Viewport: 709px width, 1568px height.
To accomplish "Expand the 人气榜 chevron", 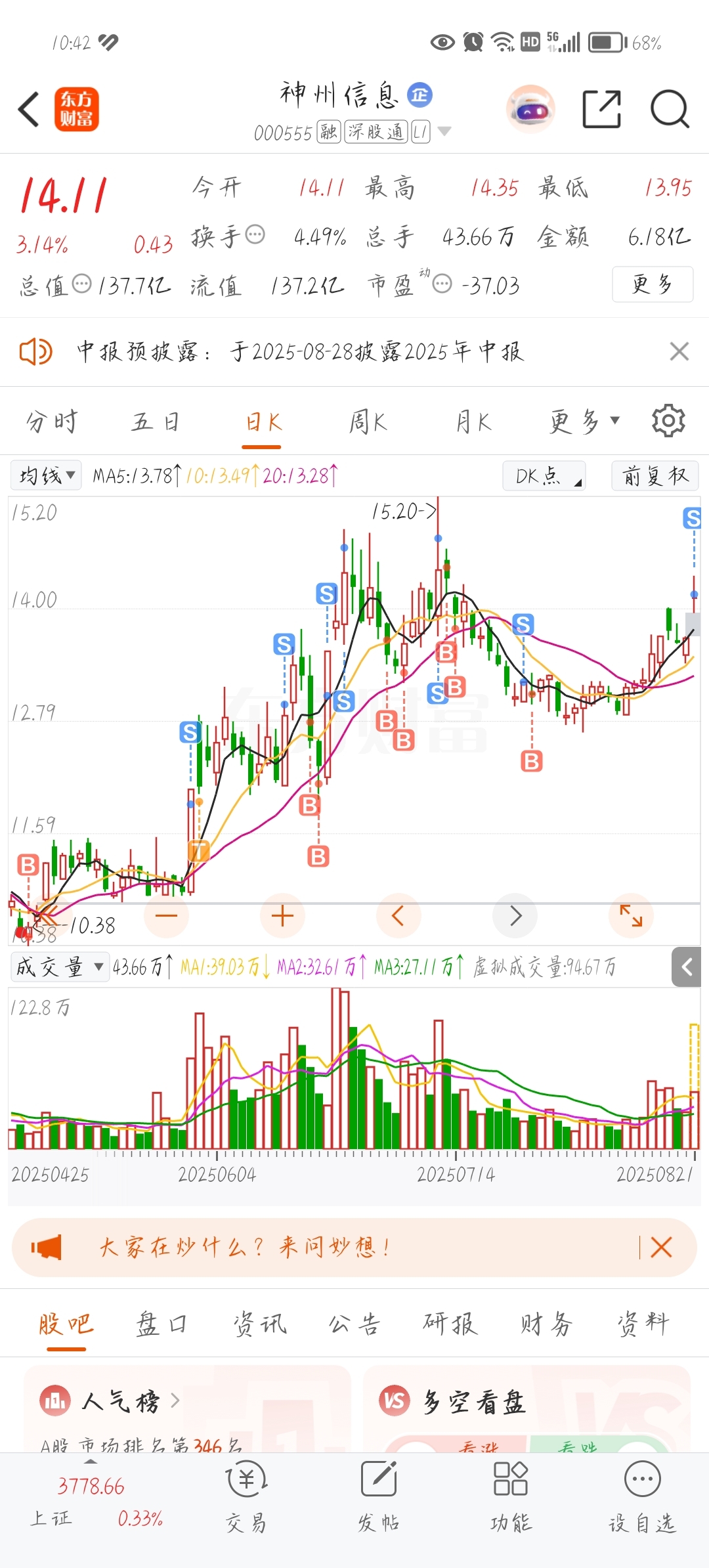I will [x=175, y=1401].
